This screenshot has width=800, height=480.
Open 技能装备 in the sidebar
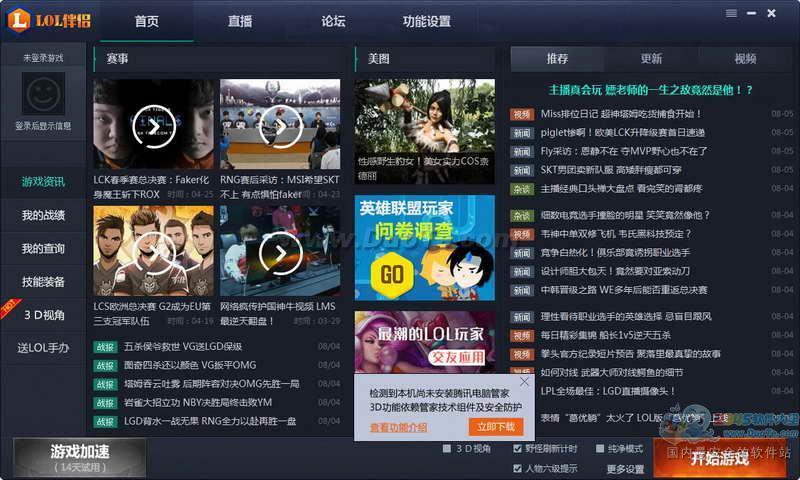pos(43,282)
